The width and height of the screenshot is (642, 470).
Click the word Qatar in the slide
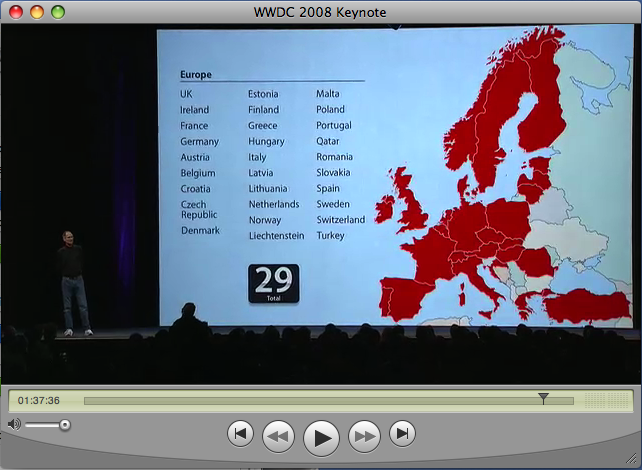pyautogui.click(x=328, y=141)
